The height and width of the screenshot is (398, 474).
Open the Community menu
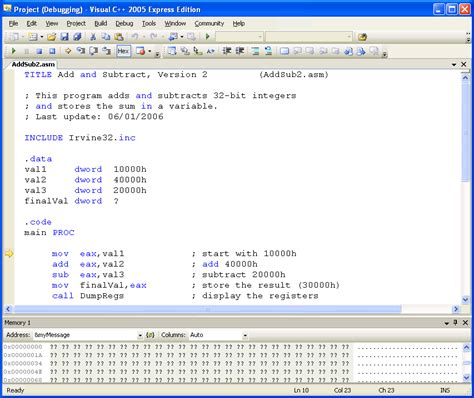[209, 23]
